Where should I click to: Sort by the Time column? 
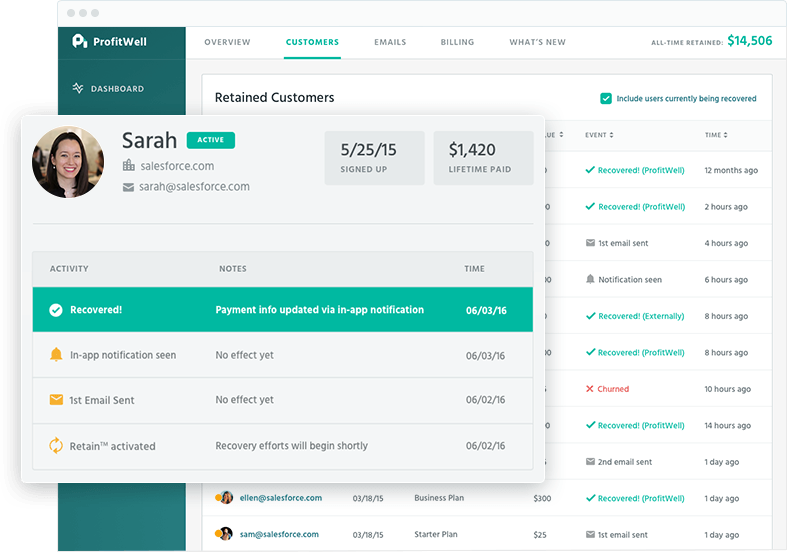(x=716, y=135)
